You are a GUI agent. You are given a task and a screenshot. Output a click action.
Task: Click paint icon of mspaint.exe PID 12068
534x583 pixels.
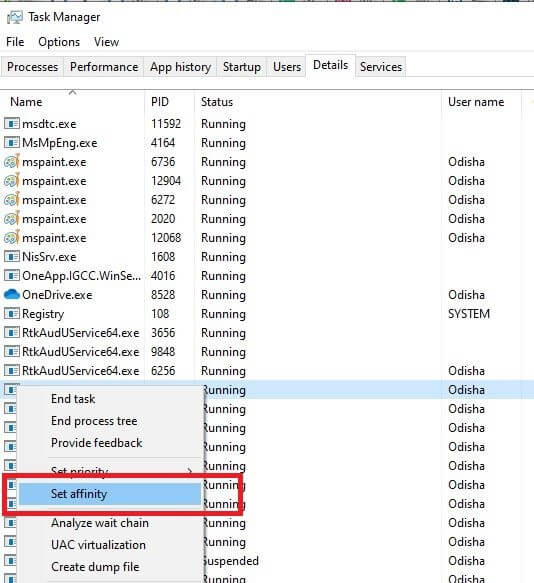(12, 237)
